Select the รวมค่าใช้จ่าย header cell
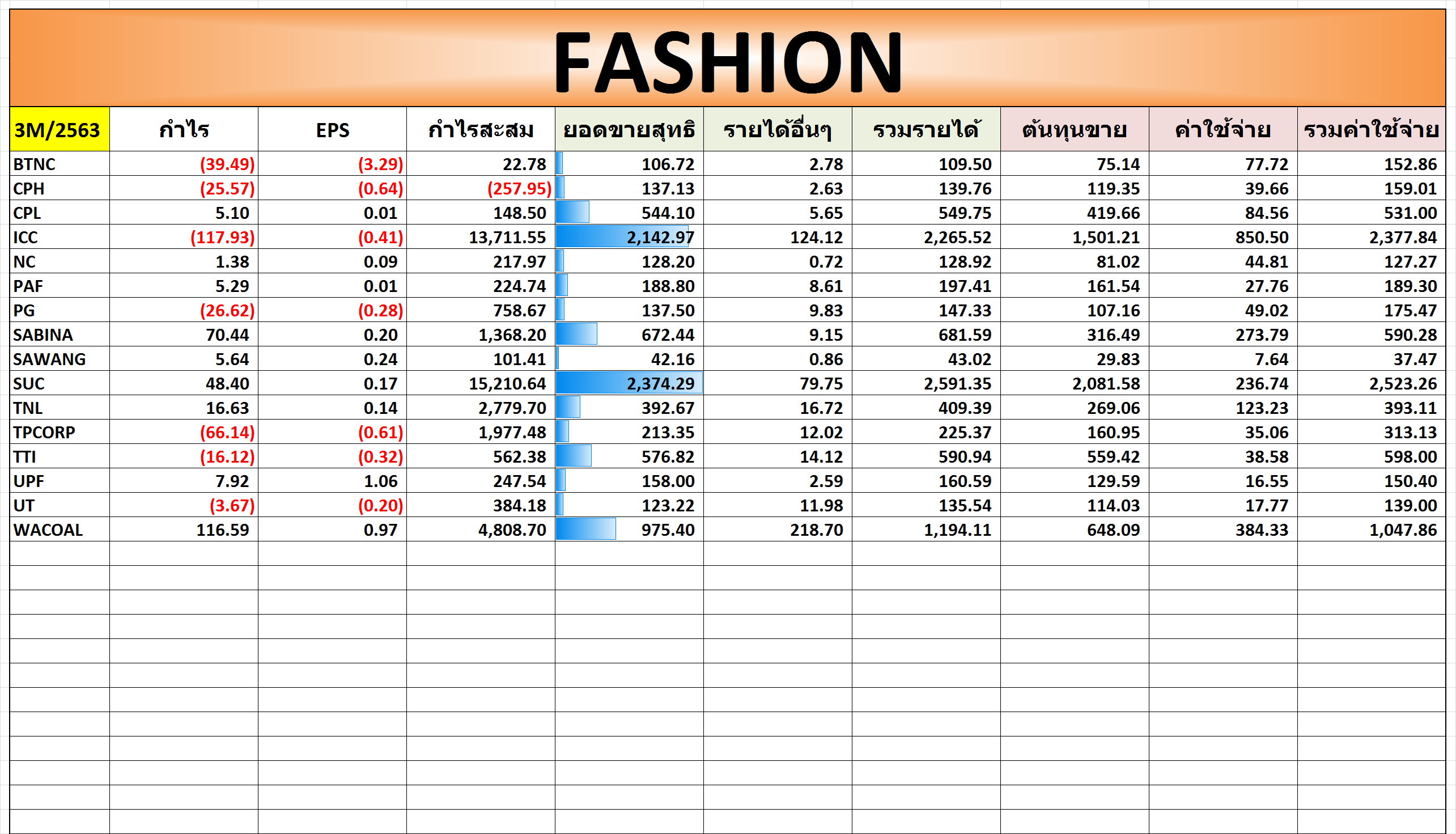This screenshot has height=834, width=1456. pos(1370,130)
